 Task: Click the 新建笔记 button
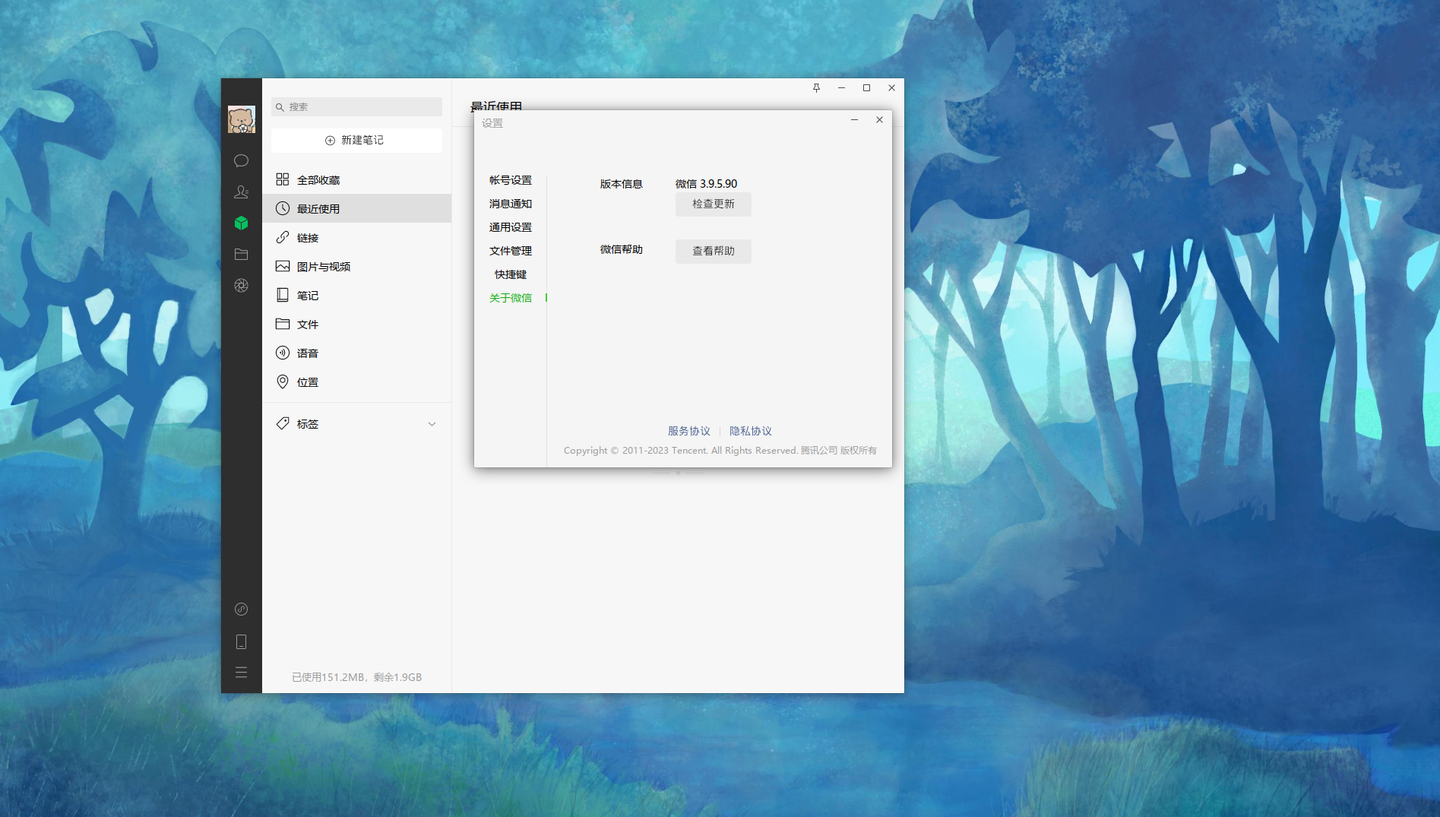tap(356, 140)
